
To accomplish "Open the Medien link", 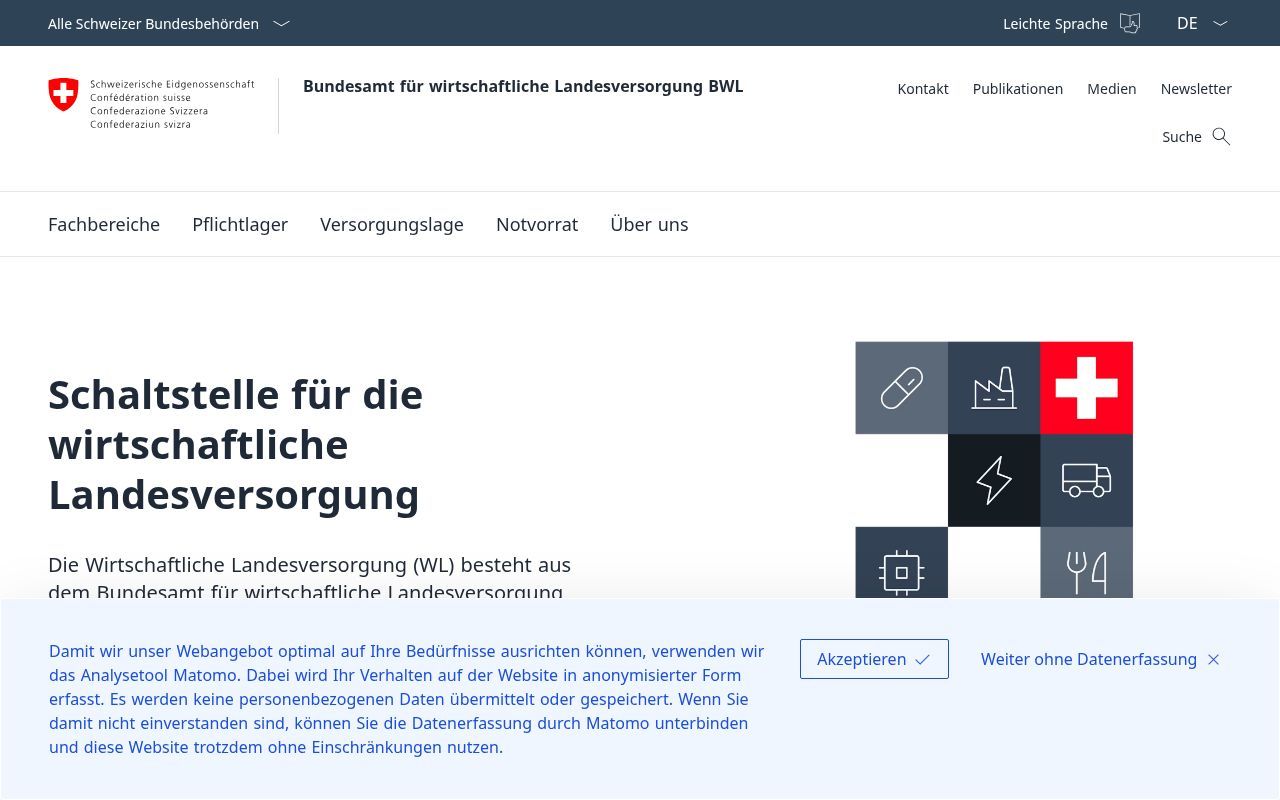I will tap(1112, 89).
